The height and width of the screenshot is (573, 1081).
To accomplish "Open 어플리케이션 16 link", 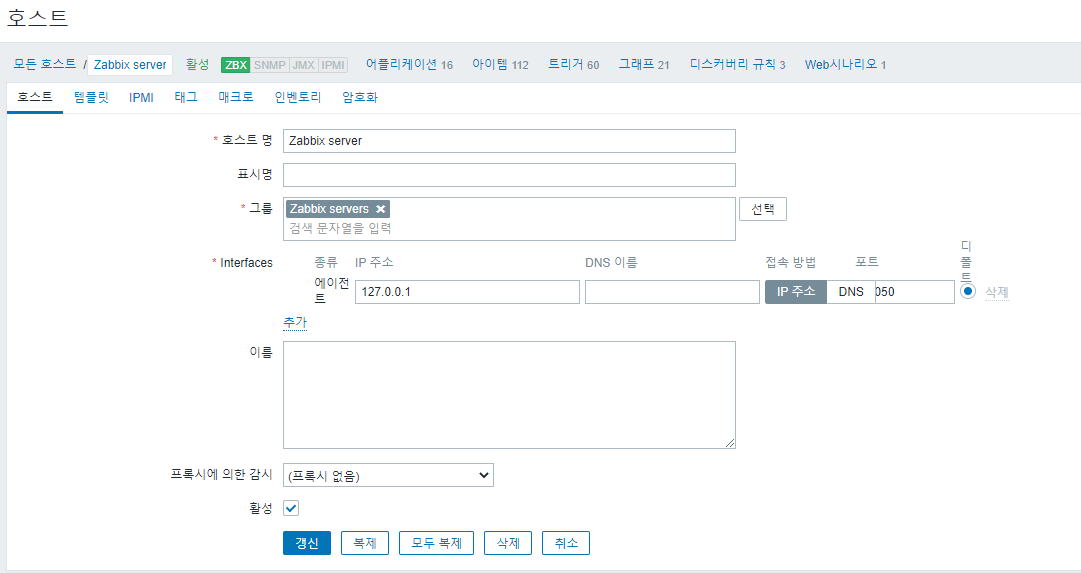I will pyautogui.click(x=409, y=64).
